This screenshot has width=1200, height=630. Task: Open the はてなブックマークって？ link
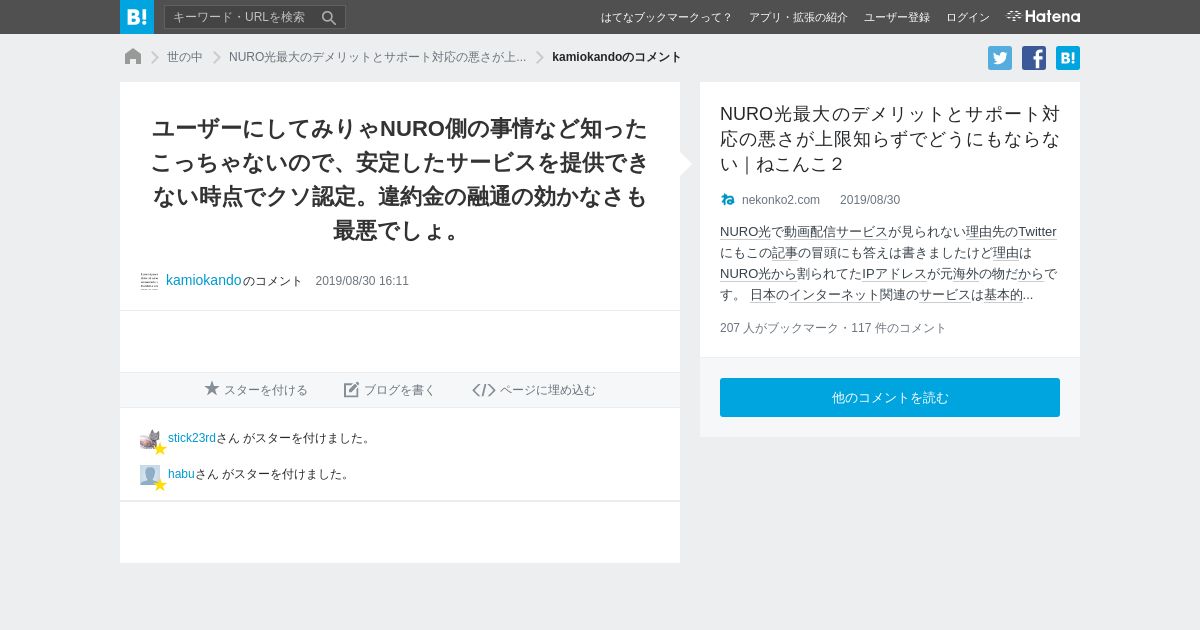click(x=666, y=17)
